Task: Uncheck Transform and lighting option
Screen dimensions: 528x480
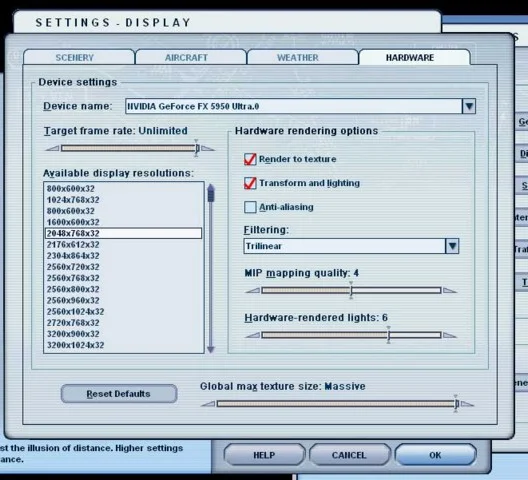Action: coord(250,183)
